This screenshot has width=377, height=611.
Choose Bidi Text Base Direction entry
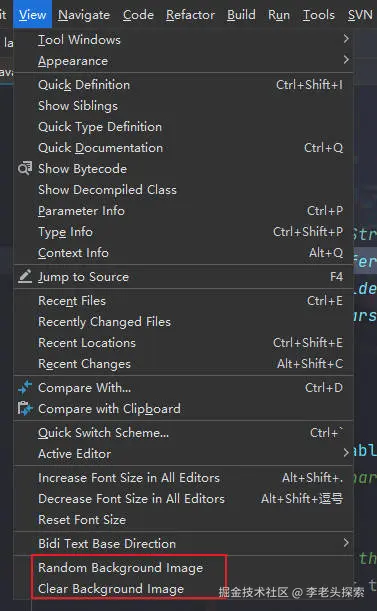(x=184, y=544)
